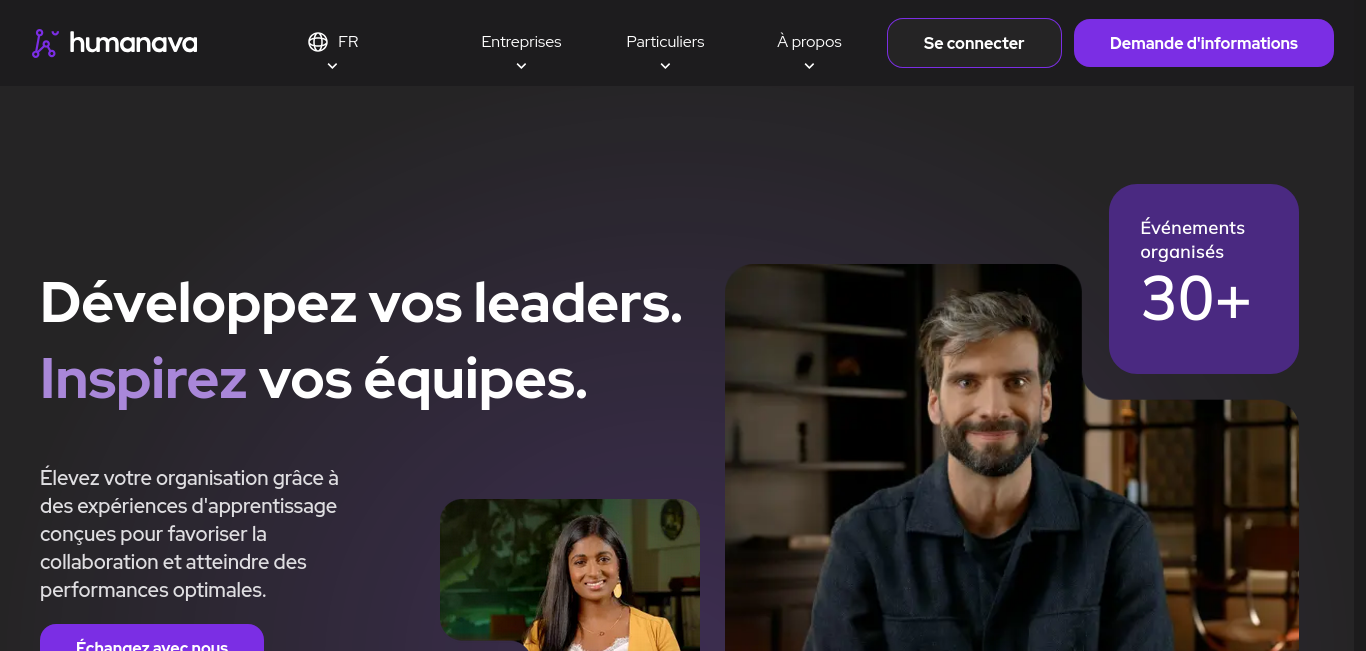Click the purple humanava logo icon
This screenshot has height=651, width=1366.
[x=45, y=43]
